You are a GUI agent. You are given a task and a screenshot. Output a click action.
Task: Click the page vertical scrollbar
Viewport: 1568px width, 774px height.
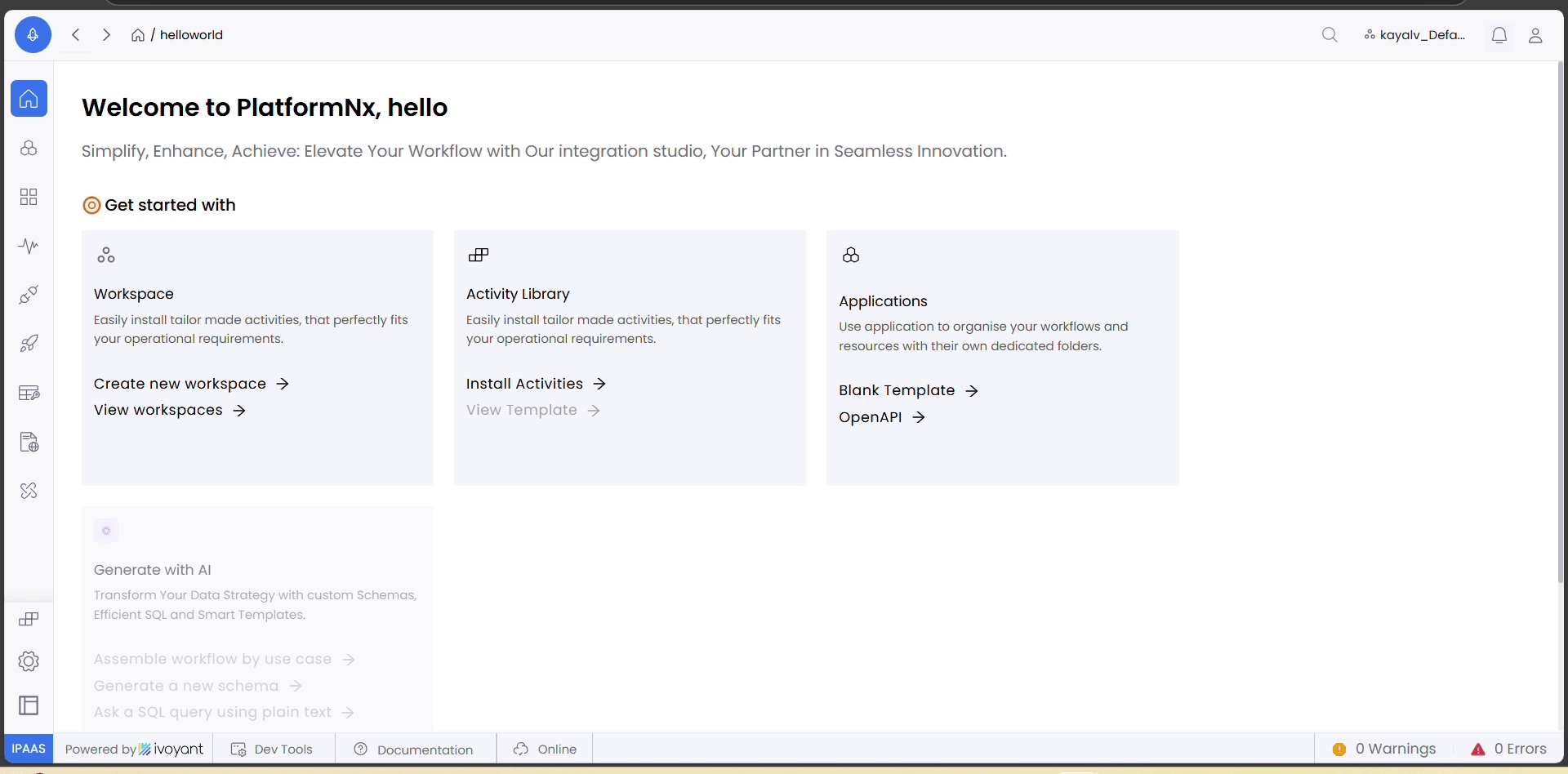click(1561, 322)
